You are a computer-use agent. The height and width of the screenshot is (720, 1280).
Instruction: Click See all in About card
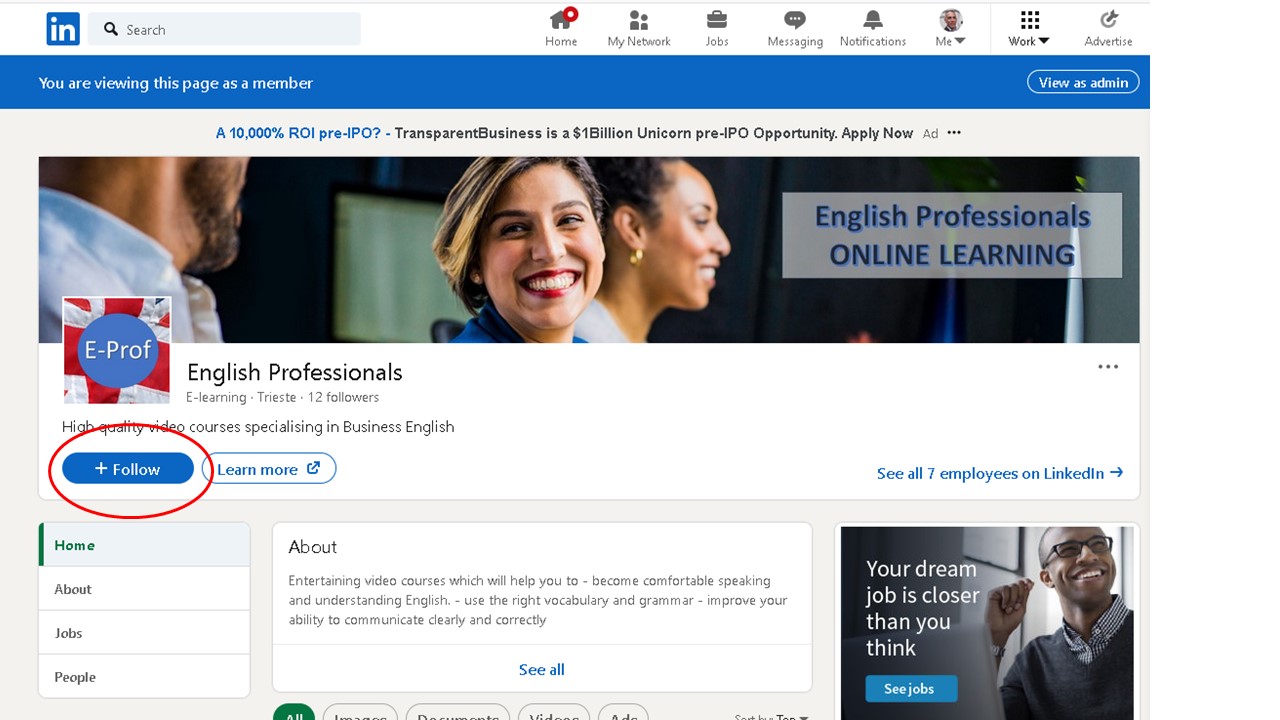[x=542, y=669]
